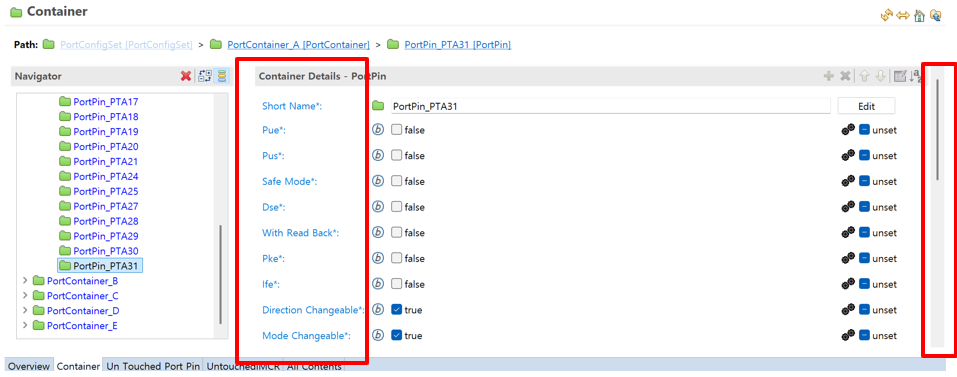Switch to the Overview tab
Screen dimensions: 957x377
(29, 366)
